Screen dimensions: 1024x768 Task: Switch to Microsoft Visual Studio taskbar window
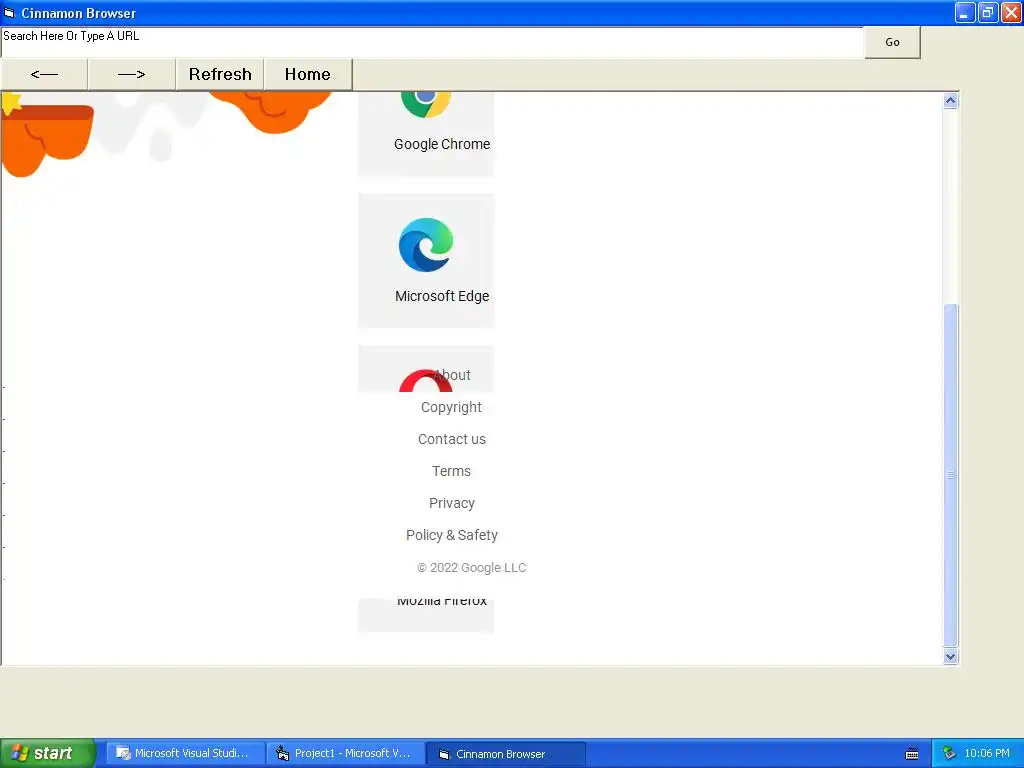(x=185, y=753)
